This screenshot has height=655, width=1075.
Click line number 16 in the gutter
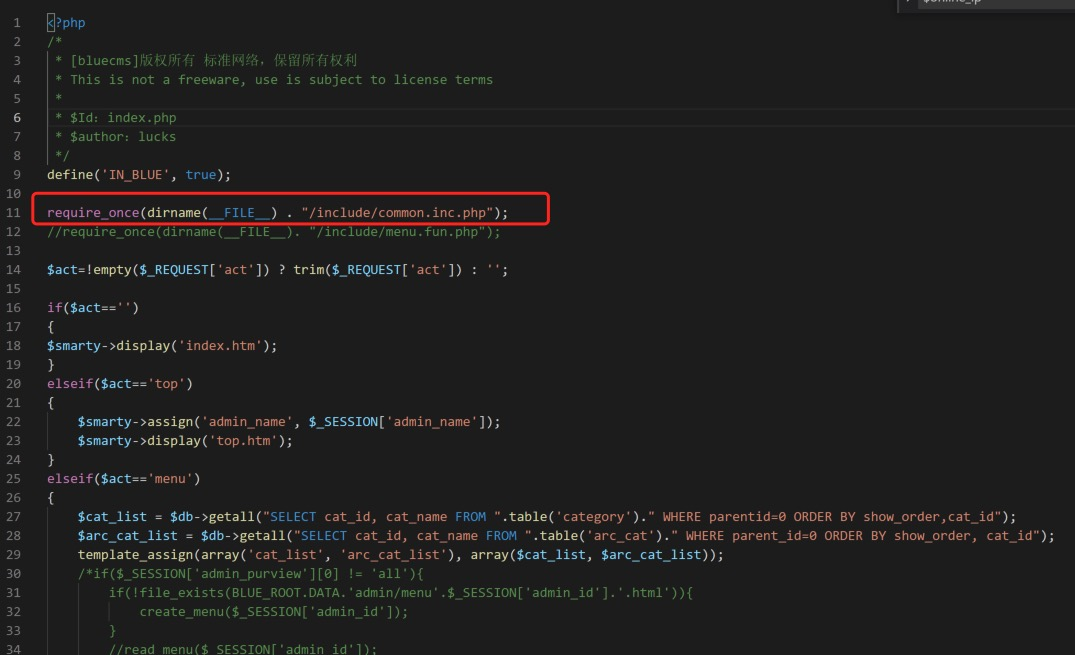[x=14, y=308]
